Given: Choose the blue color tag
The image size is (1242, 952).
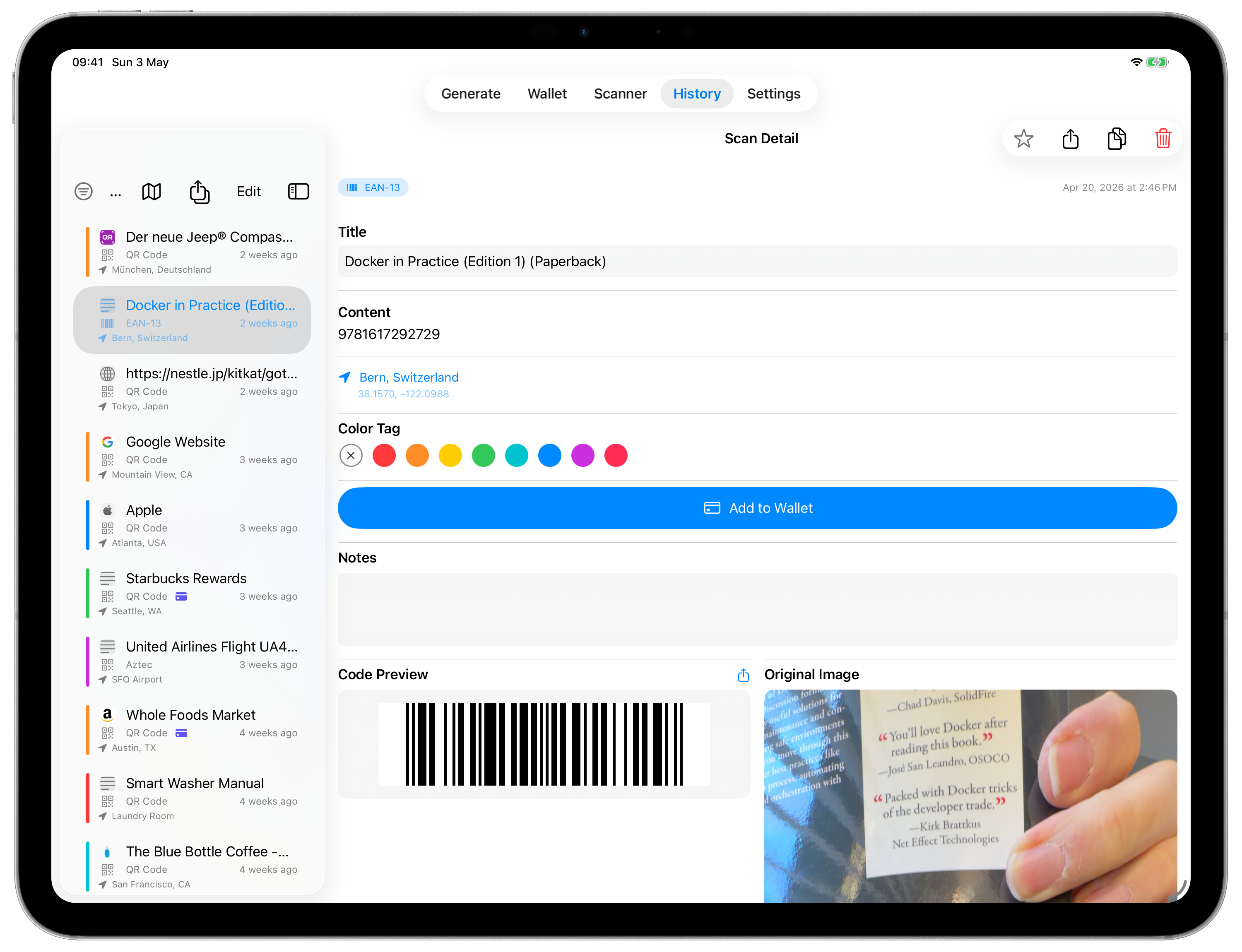Looking at the screenshot, I should click(549, 456).
